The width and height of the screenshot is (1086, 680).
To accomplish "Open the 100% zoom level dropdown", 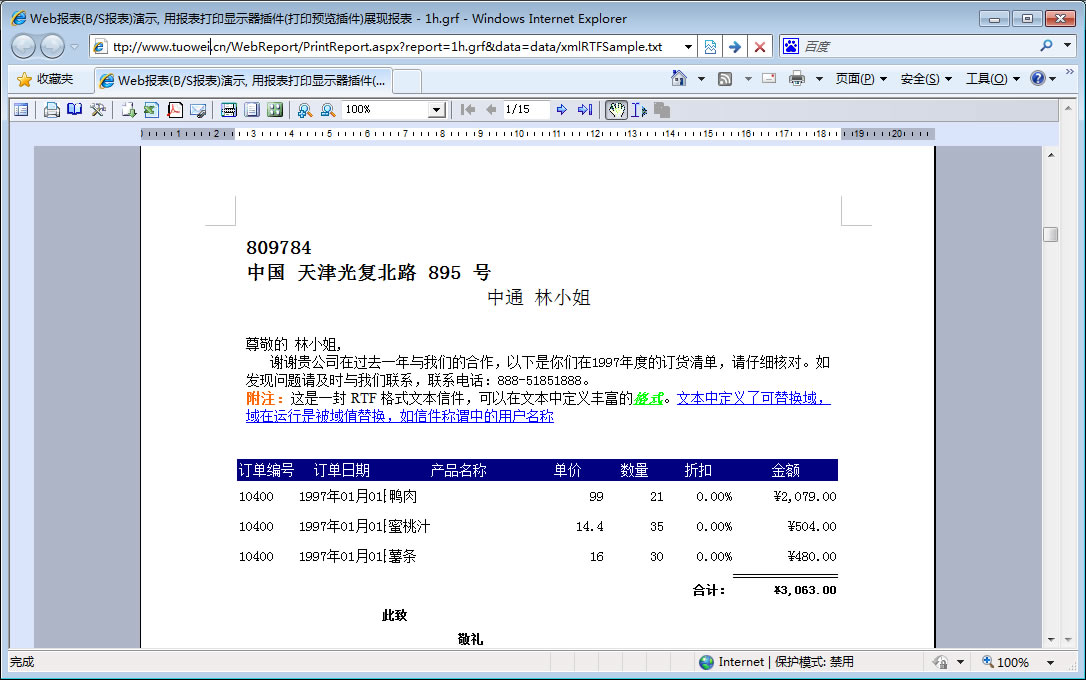I will click(435, 110).
